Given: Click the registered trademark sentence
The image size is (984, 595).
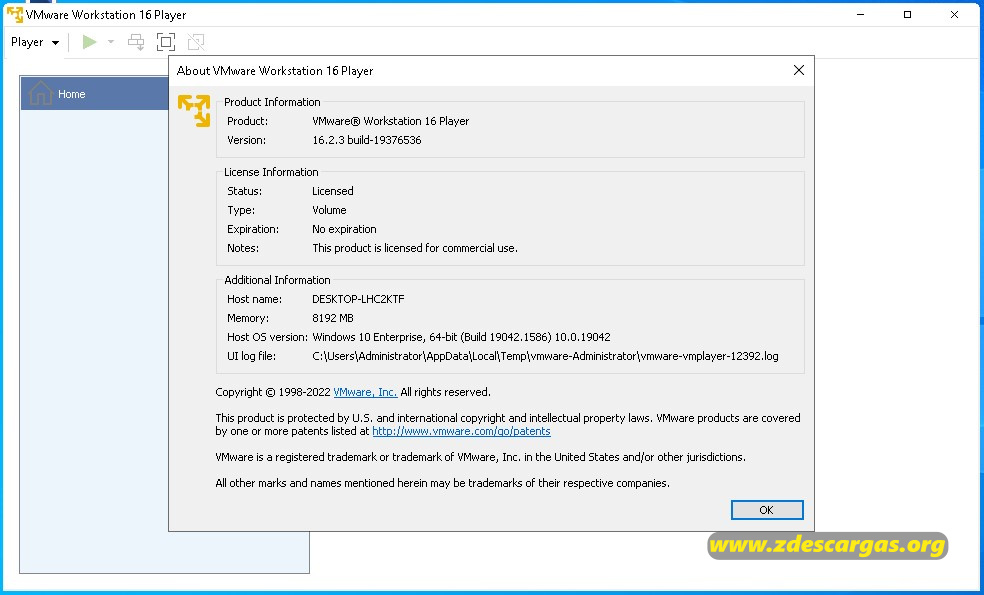Looking at the screenshot, I should 481,458.
